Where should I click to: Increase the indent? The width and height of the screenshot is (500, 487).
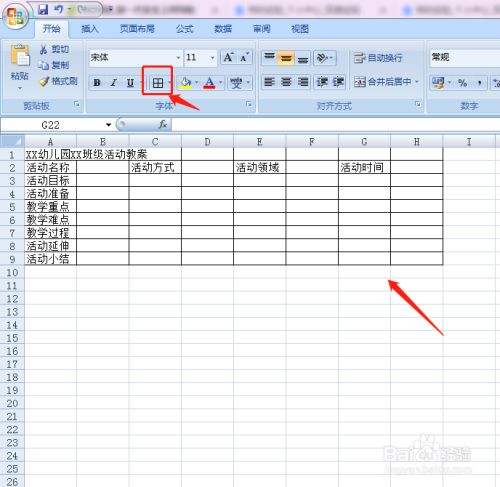tap(338, 82)
